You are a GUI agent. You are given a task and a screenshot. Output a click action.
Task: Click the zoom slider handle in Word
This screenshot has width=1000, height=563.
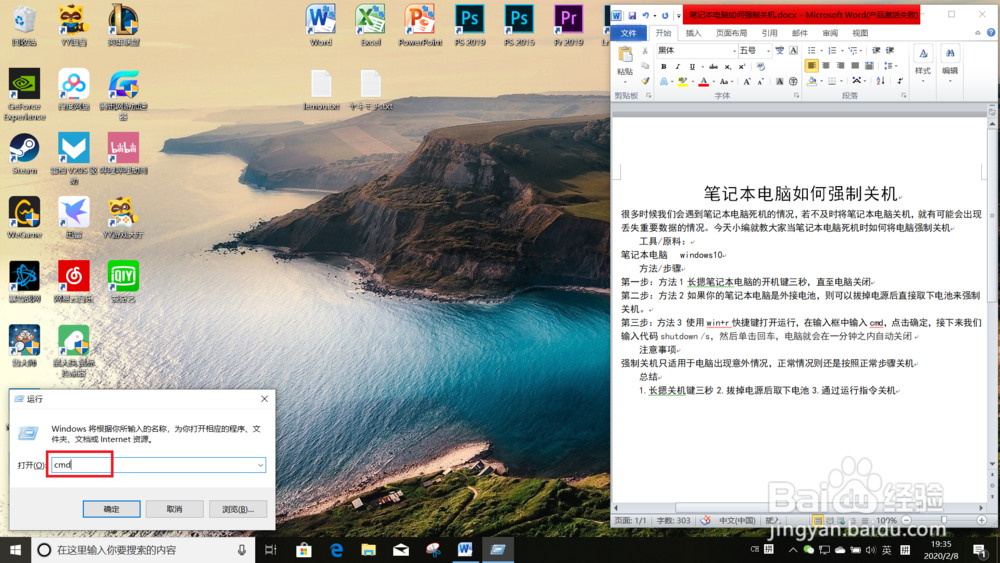(x=944, y=520)
